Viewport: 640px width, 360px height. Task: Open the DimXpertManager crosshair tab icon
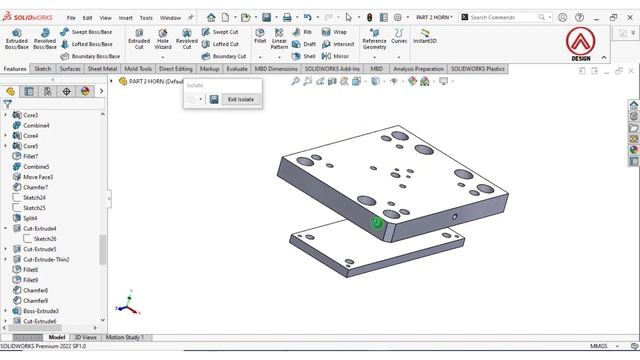67,91
